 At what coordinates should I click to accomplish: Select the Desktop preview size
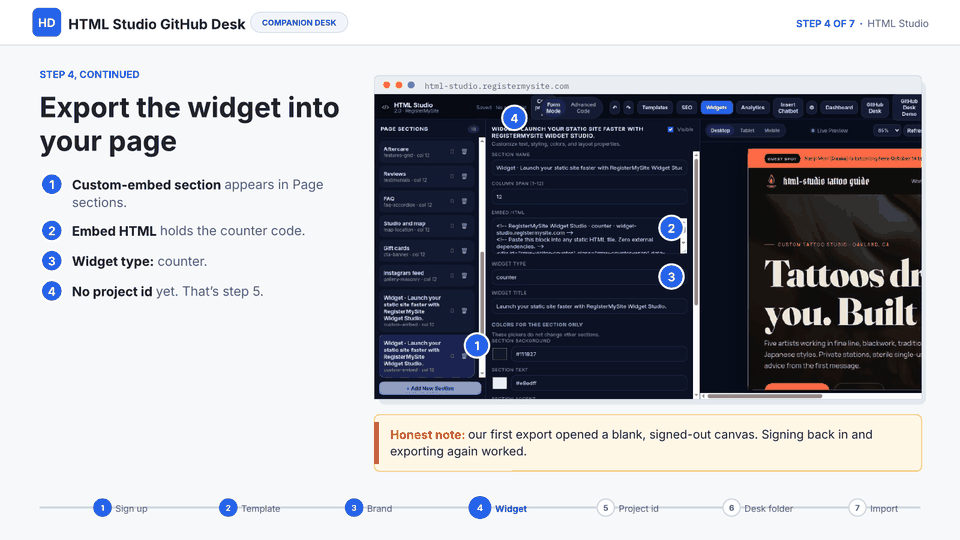click(x=720, y=130)
